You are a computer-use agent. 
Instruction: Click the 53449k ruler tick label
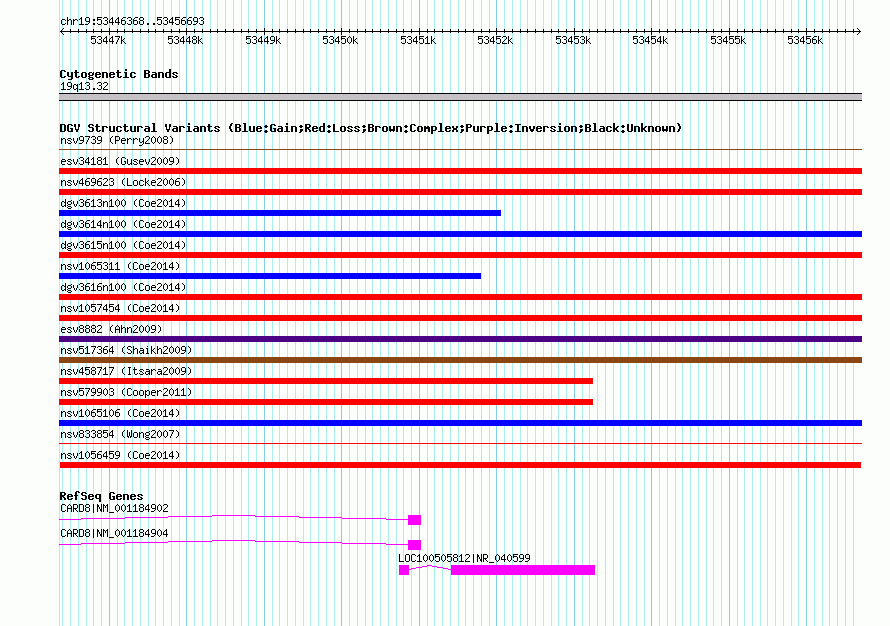(263, 40)
